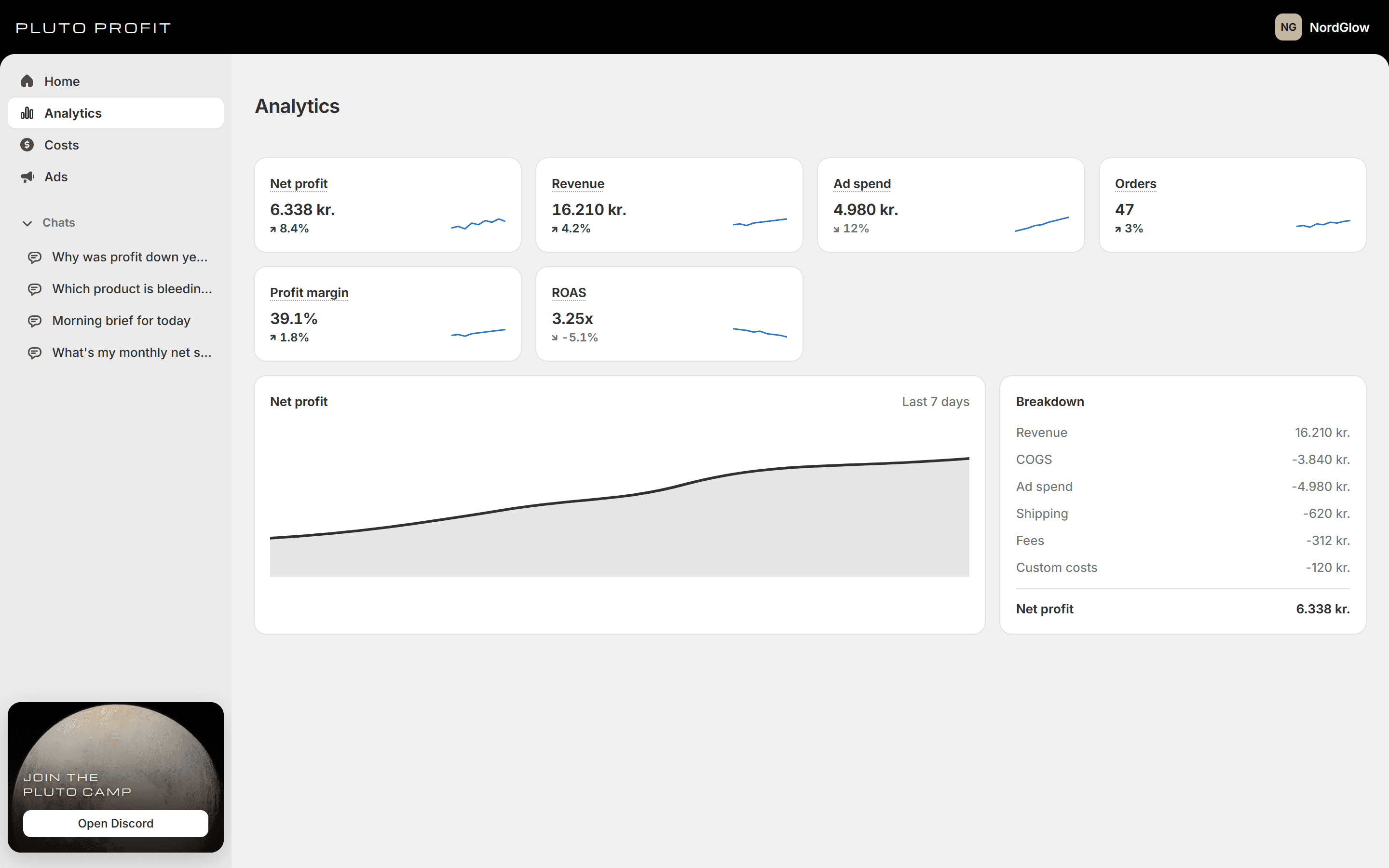Collapse the Chats section chevron
This screenshot has height=868, width=1389.
coord(27,223)
